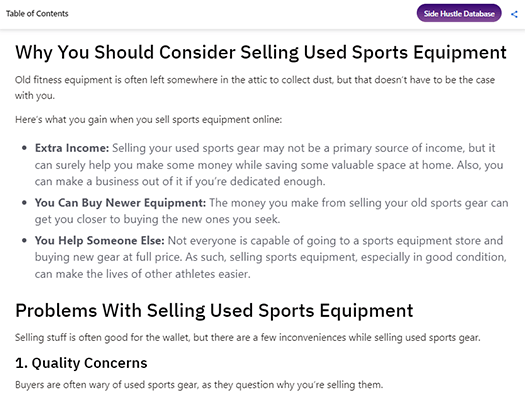Click text lives of other athletes easier
The height and width of the screenshot is (400, 525).
(x=143, y=274)
